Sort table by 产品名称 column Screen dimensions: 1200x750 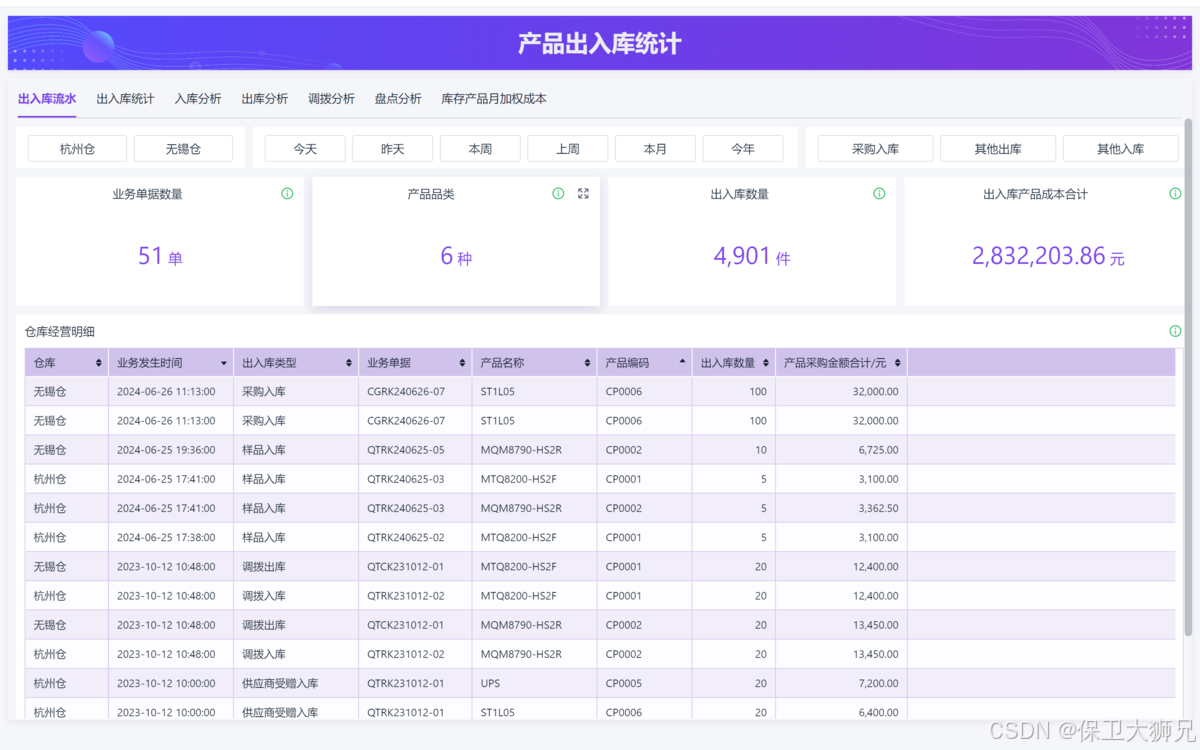tap(587, 363)
